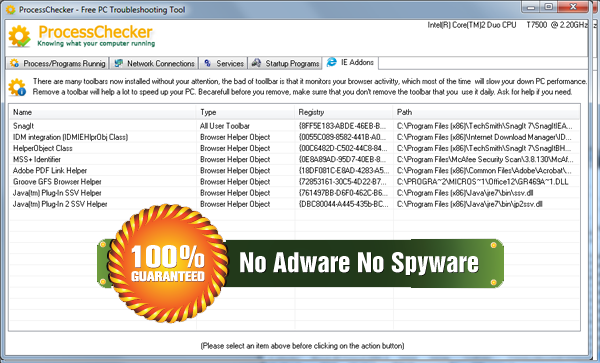Click registry value starting {72853161
Screen dimensions: 600x363
click(x=342, y=182)
